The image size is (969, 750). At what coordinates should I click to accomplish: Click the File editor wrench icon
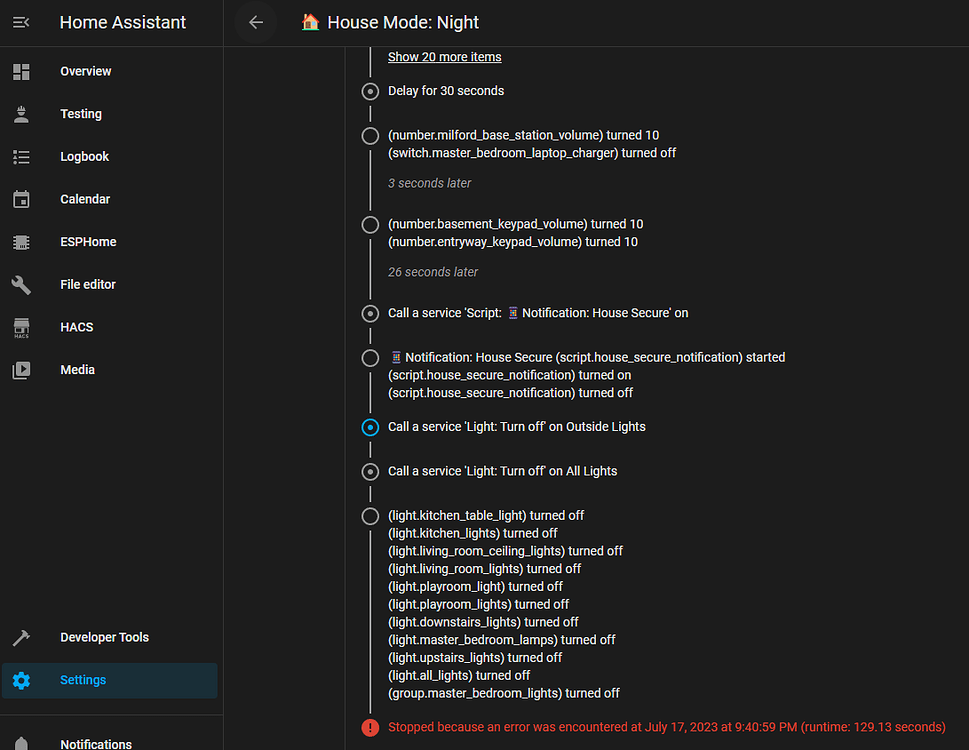coord(21,285)
